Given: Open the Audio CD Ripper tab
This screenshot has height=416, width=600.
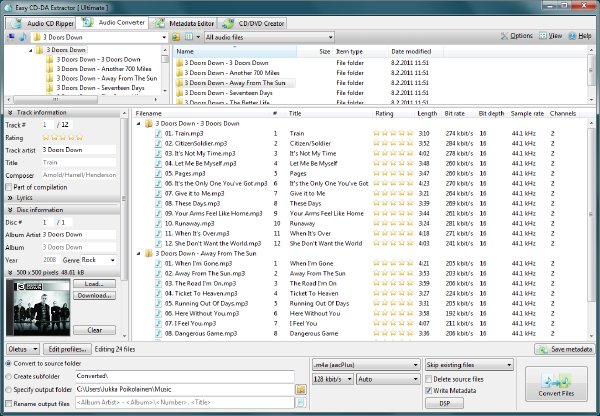Looking at the screenshot, I should (41, 23).
